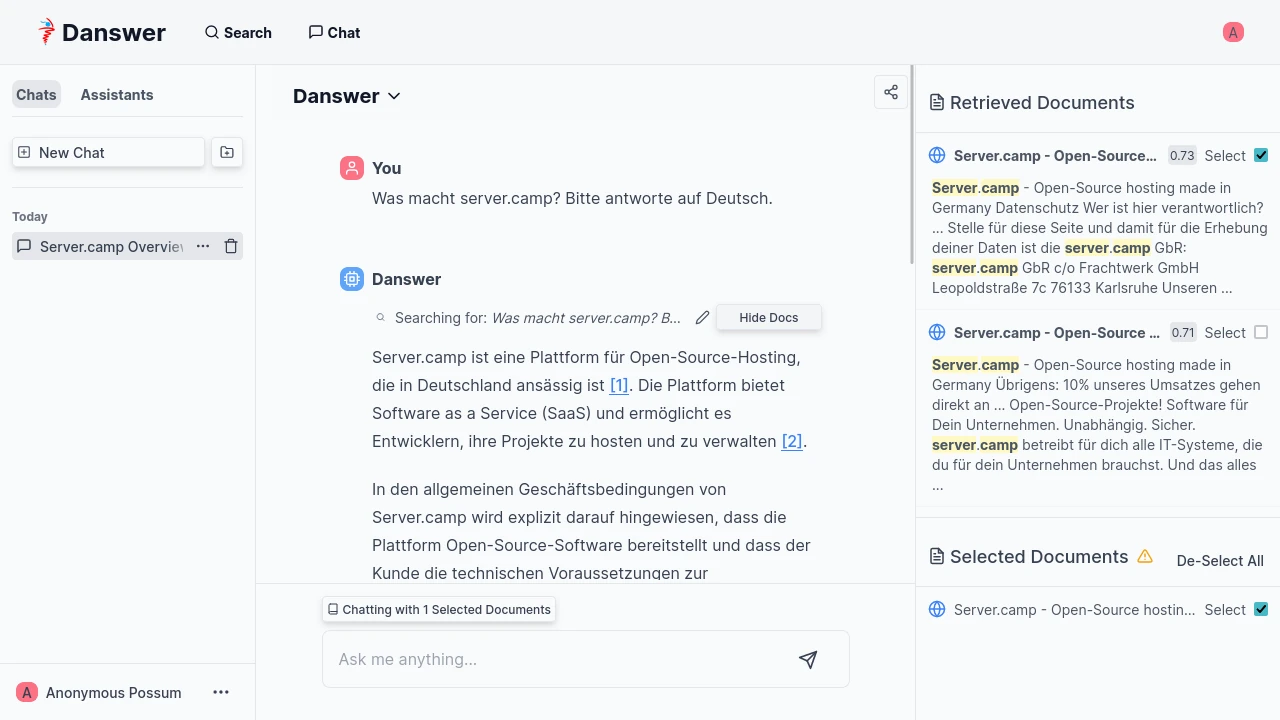This screenshot has width=1280, height=720.
Task: Uncheck the 0.73 score document checkbox
Action: pyautogui.click(x=1261, y=155)
